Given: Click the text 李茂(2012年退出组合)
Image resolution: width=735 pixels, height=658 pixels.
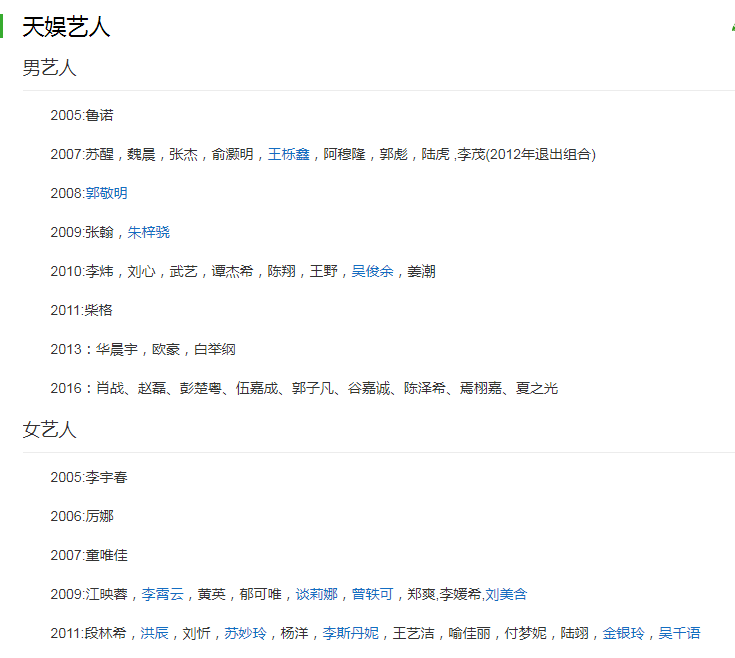Looking at the screenshot, I should click(526, 154).
